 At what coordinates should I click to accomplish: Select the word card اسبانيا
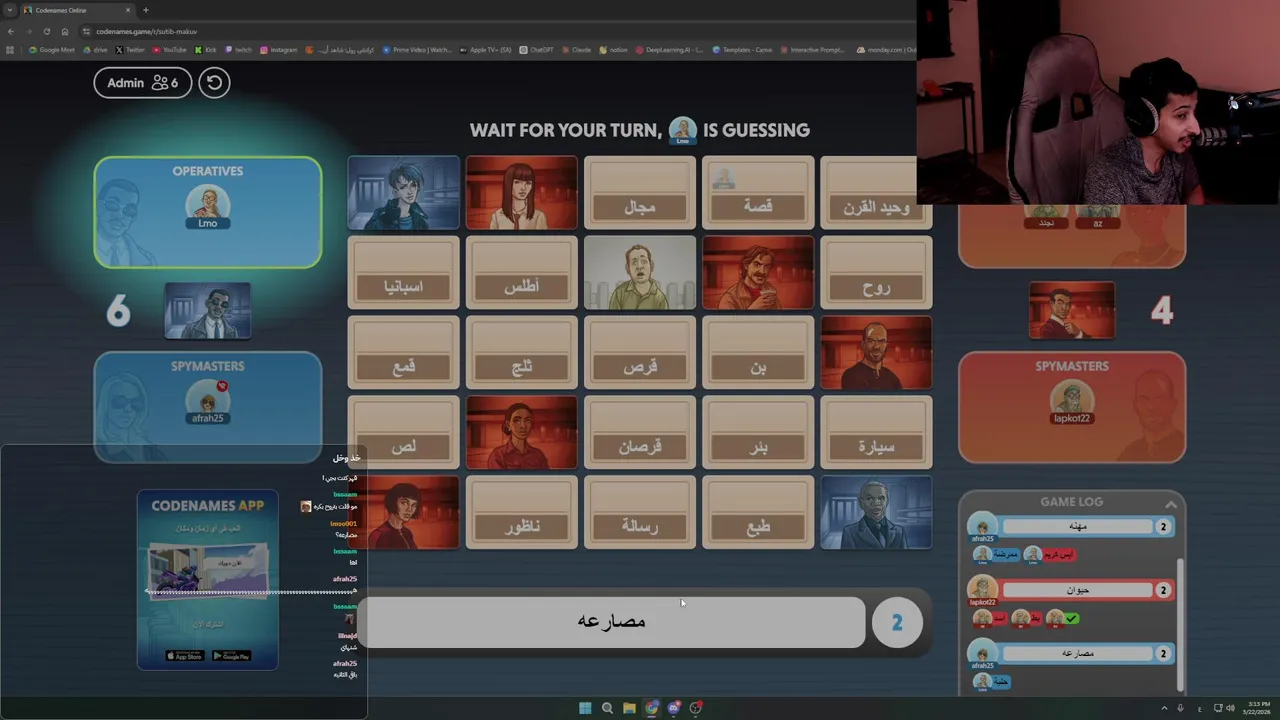(x=403, y=273)
